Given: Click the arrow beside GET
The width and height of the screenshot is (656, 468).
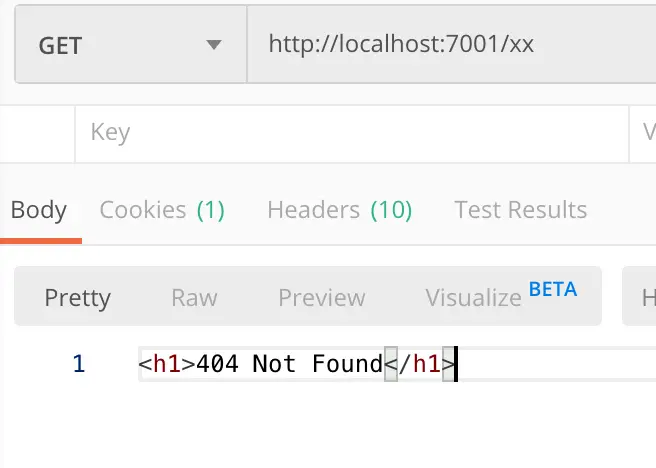Looking at the screenshot, I should pos(212,46).
